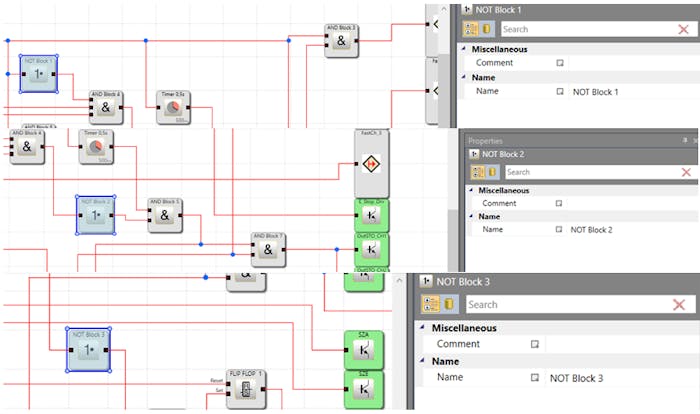Select the NOT Block 3 logic block
This screenshot has width=700, height=414.
point(88,350)
